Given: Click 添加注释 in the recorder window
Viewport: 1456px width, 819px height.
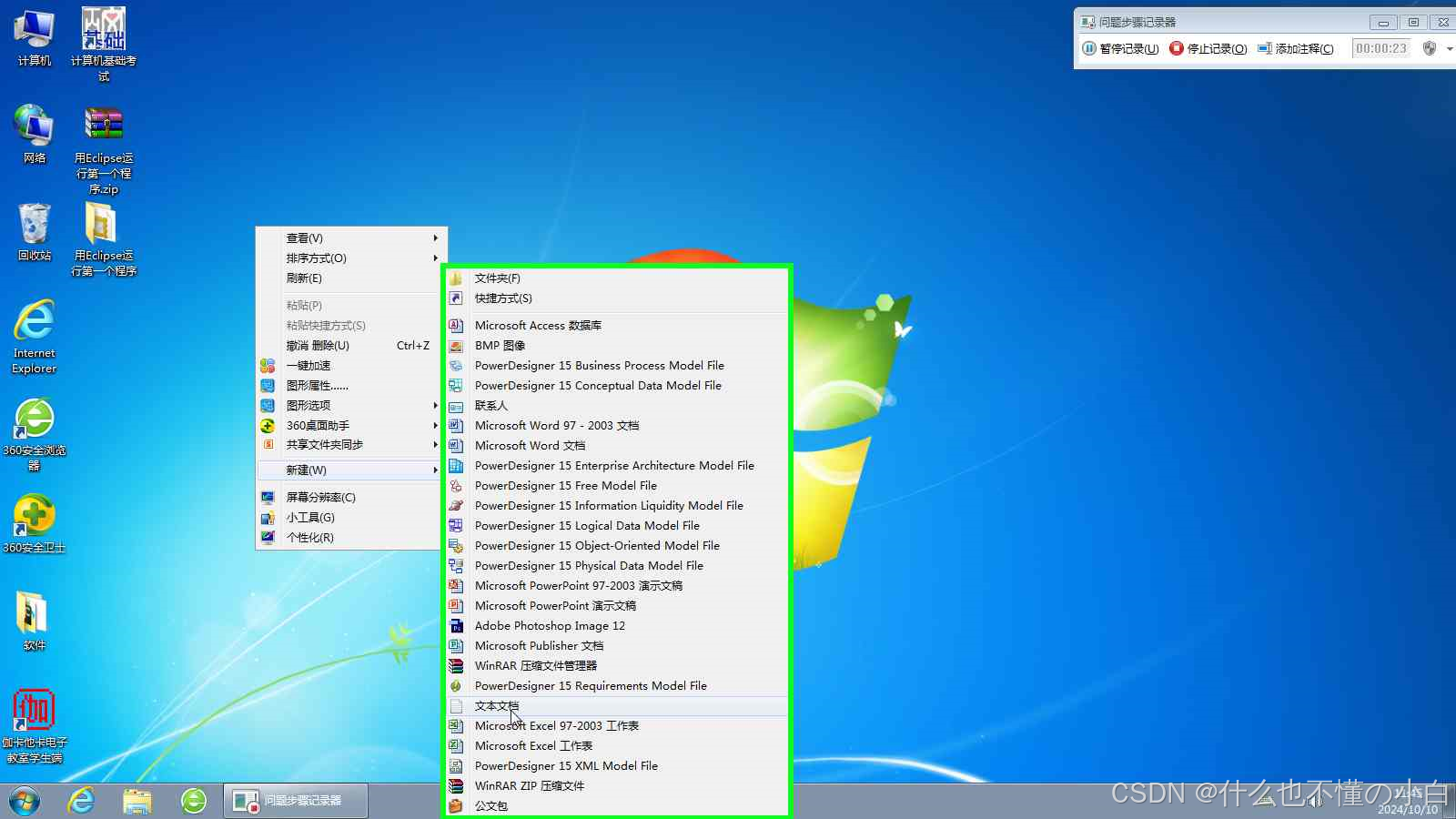Looking at the screenshot, I should 1296,48.
